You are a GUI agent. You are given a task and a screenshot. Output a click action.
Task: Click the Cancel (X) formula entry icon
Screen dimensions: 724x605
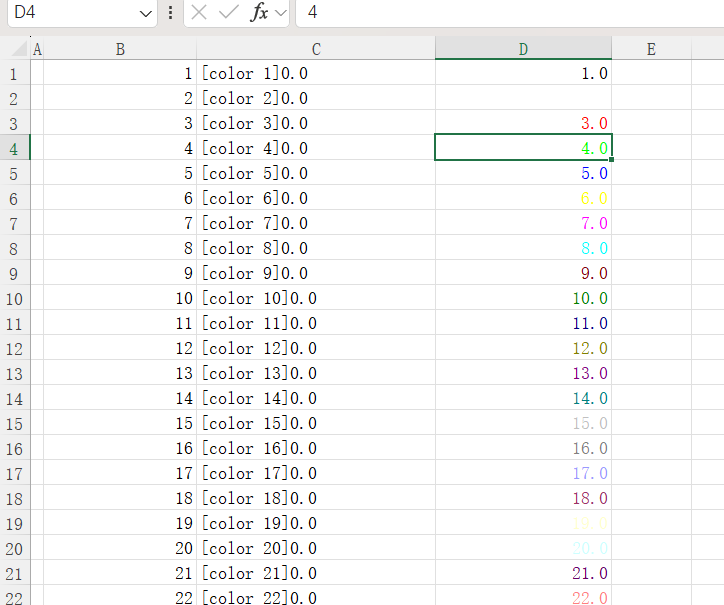[200, 13]
